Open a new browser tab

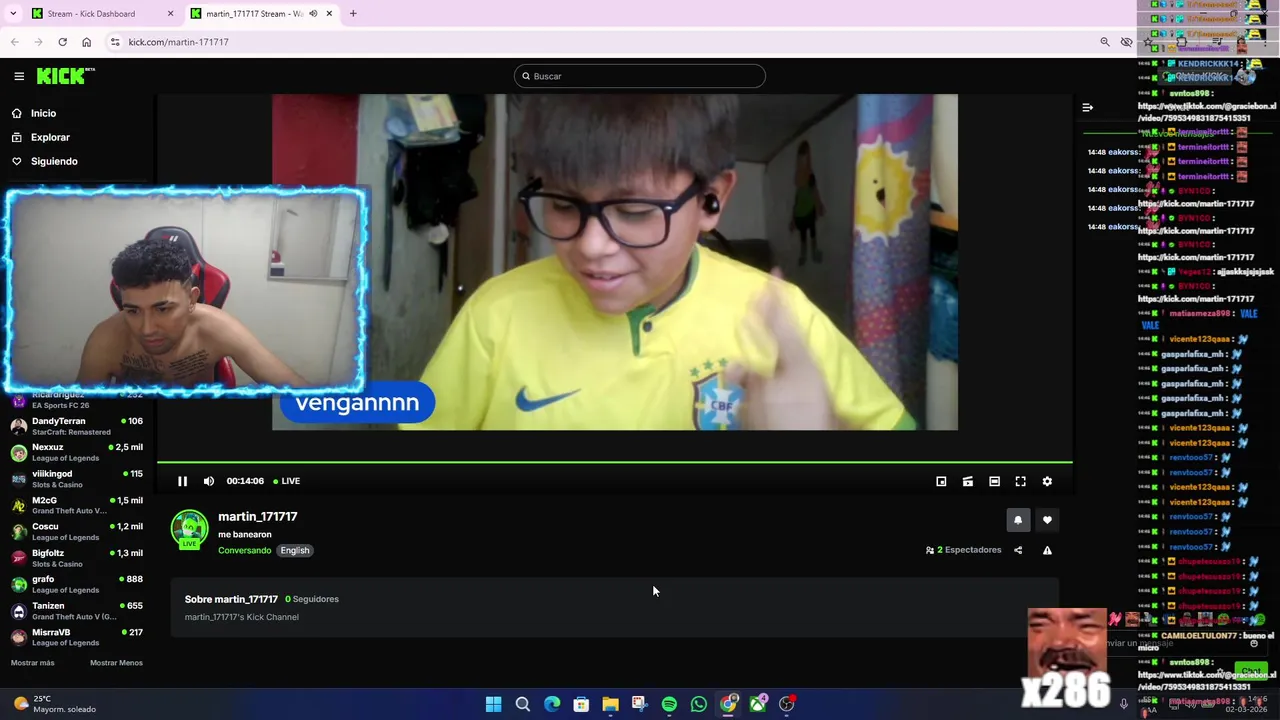click(x=353, y=14)
